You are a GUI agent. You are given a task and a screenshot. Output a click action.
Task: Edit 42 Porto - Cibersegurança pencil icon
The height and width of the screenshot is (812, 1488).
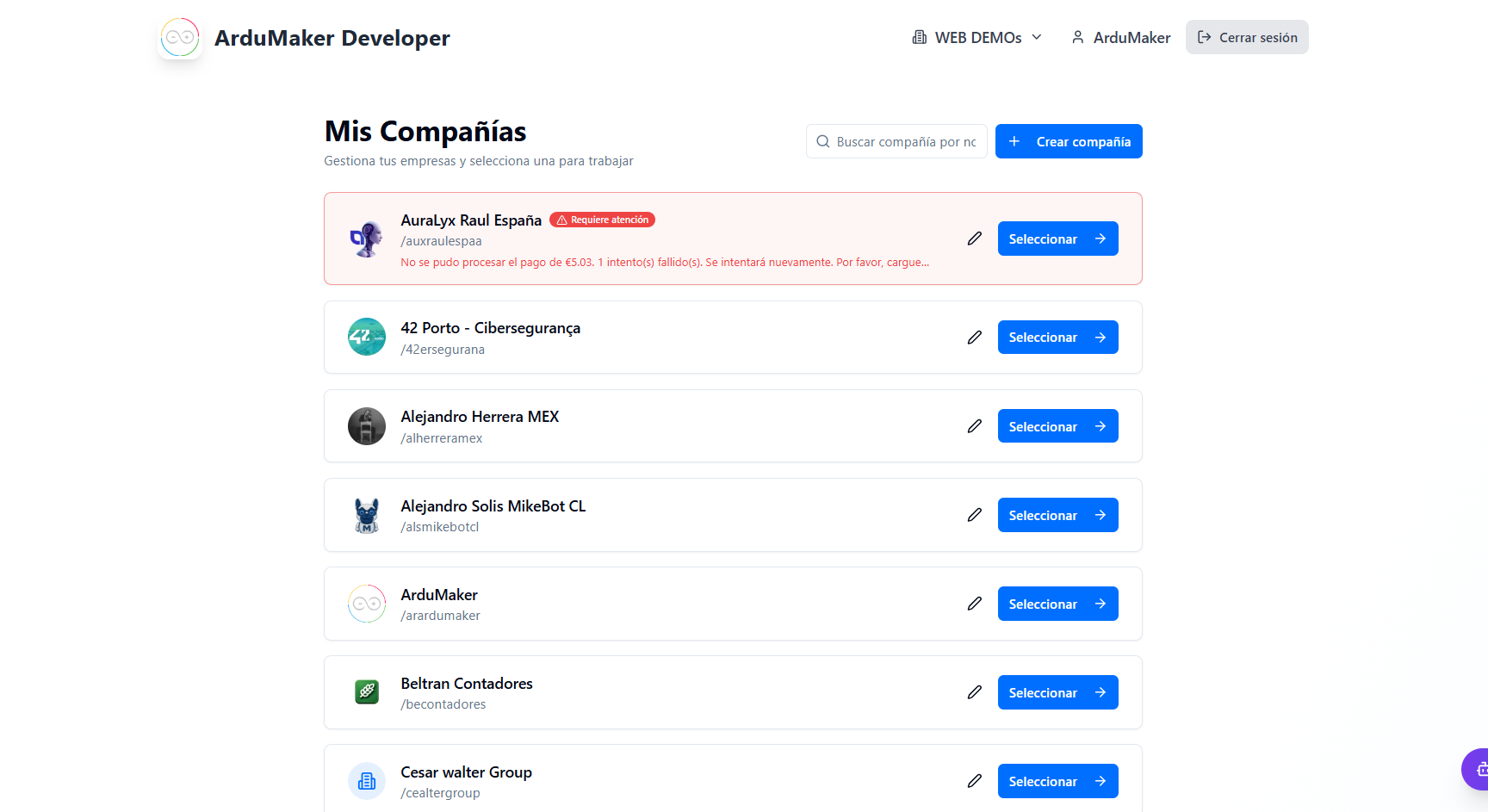click(974, 338)
